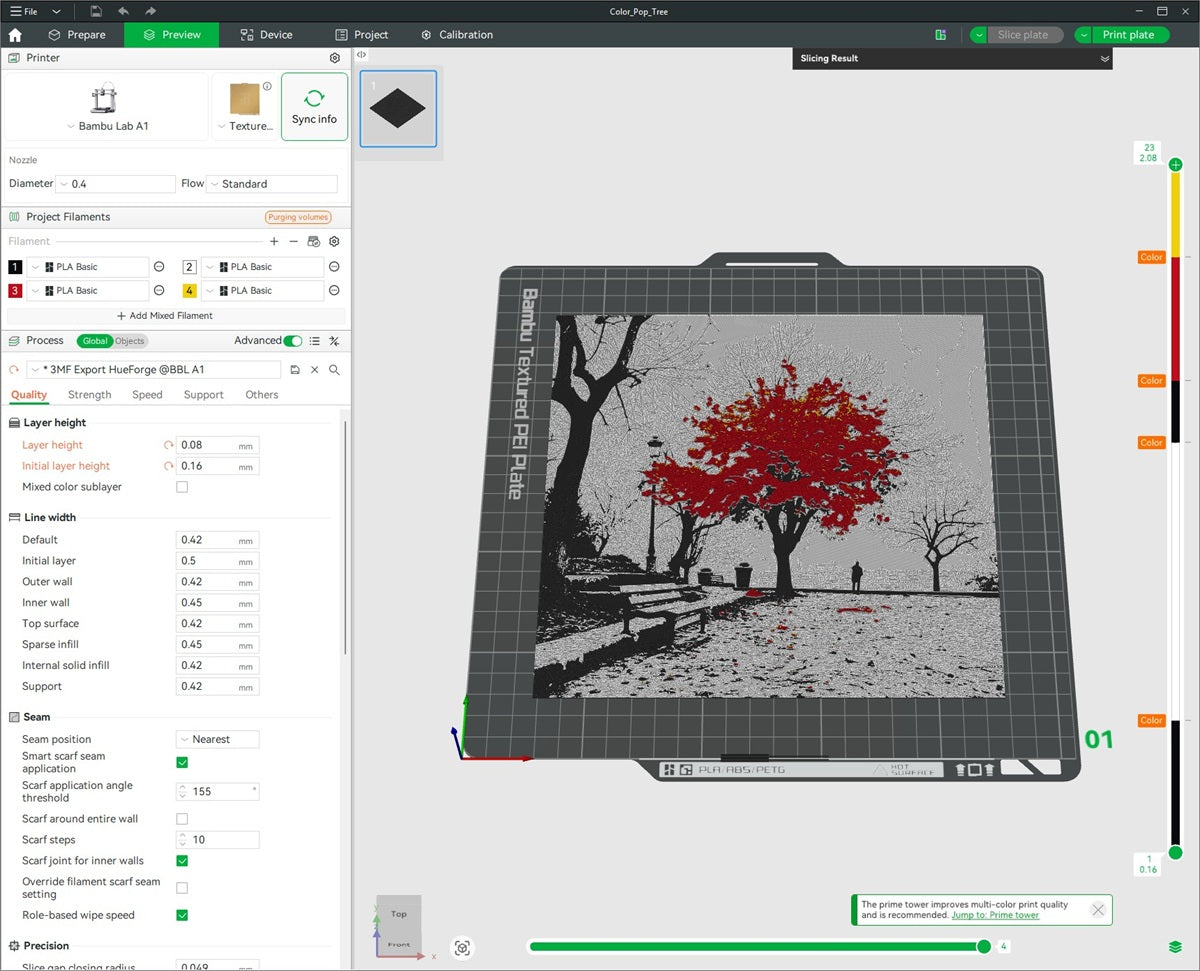Reset Initial layer height to default
Image resolution: width=1200 pixels, height=971 pixels.
(169, 466)
